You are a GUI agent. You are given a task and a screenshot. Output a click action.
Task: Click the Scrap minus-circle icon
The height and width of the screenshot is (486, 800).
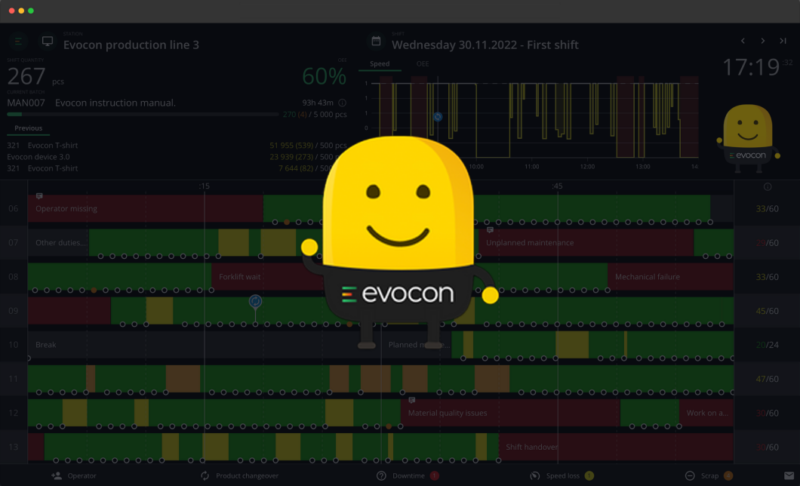point(690,476)
